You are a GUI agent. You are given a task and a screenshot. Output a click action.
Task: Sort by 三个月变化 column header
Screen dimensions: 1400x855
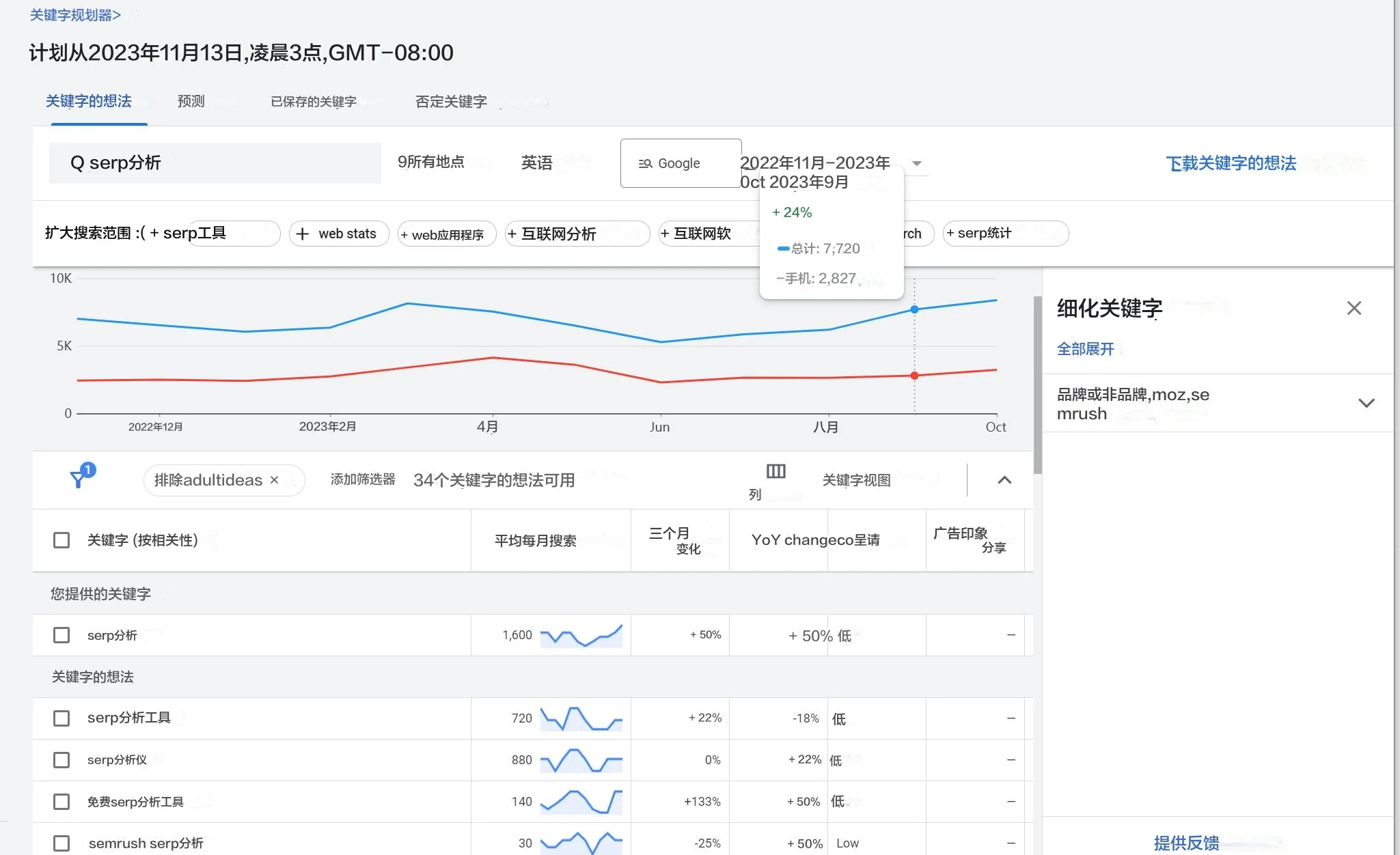tap(675, 540)
